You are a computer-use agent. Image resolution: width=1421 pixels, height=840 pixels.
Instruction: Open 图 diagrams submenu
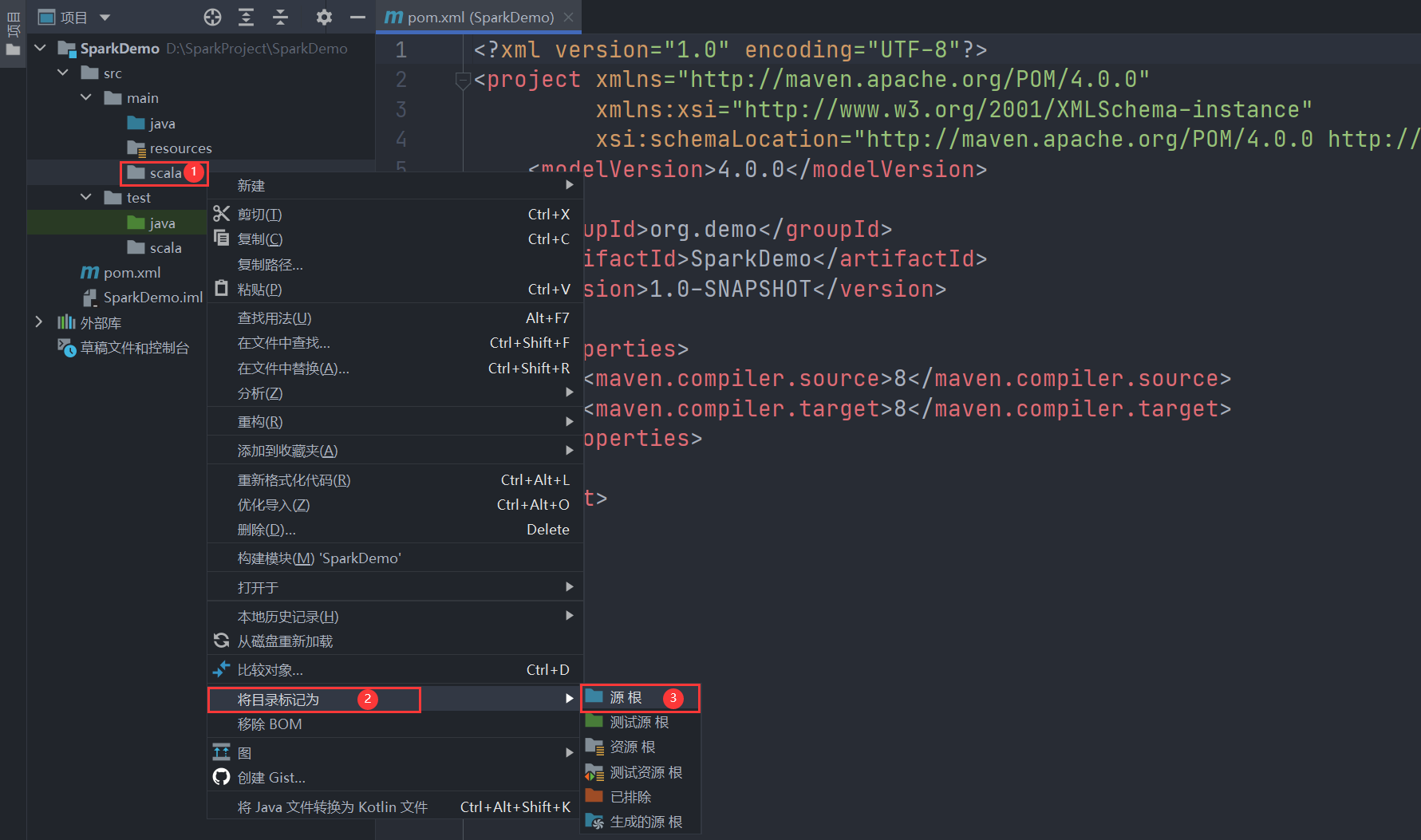pos(395,752)
